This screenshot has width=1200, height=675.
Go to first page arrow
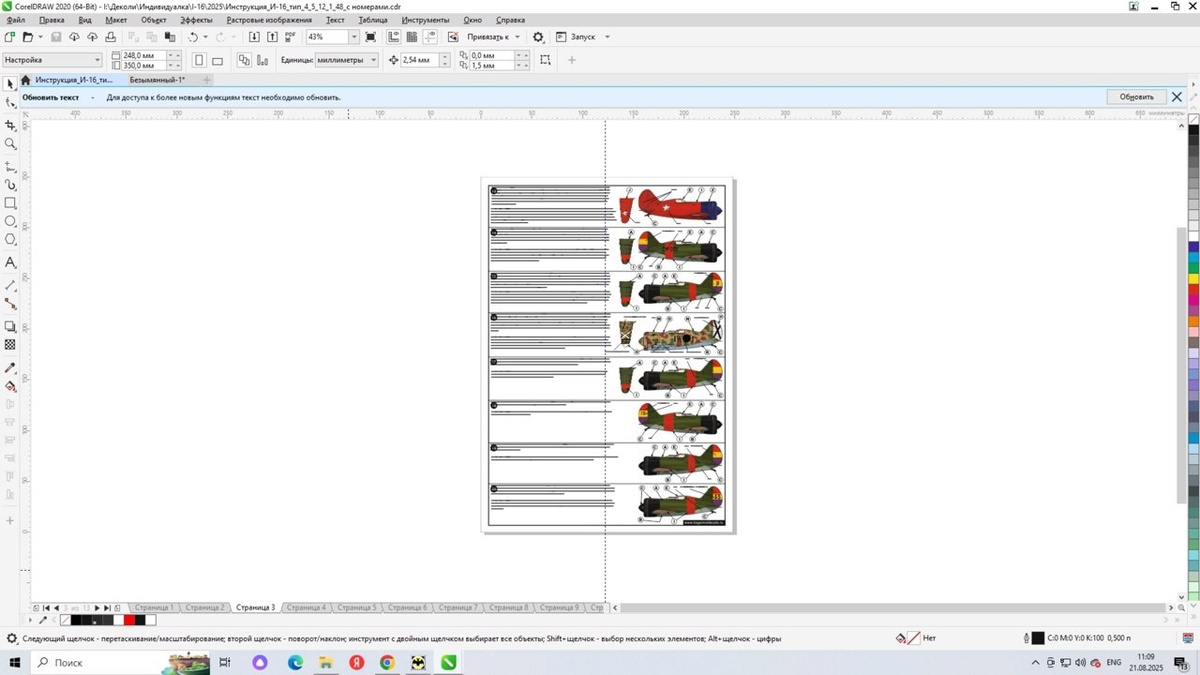click(46, 608)
